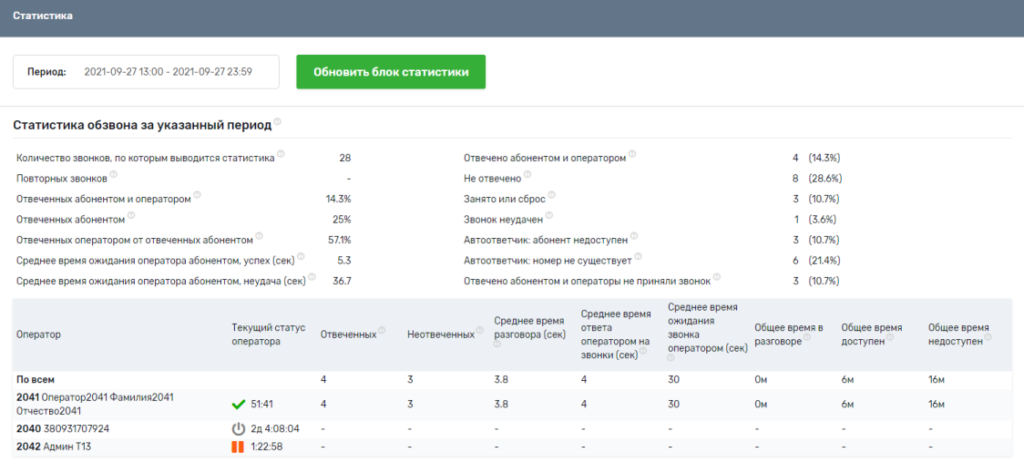1024x463 pixels.
Task: Select operator row '2040 380931707924'
Action: pyautogui.click(x=63, y=428)
